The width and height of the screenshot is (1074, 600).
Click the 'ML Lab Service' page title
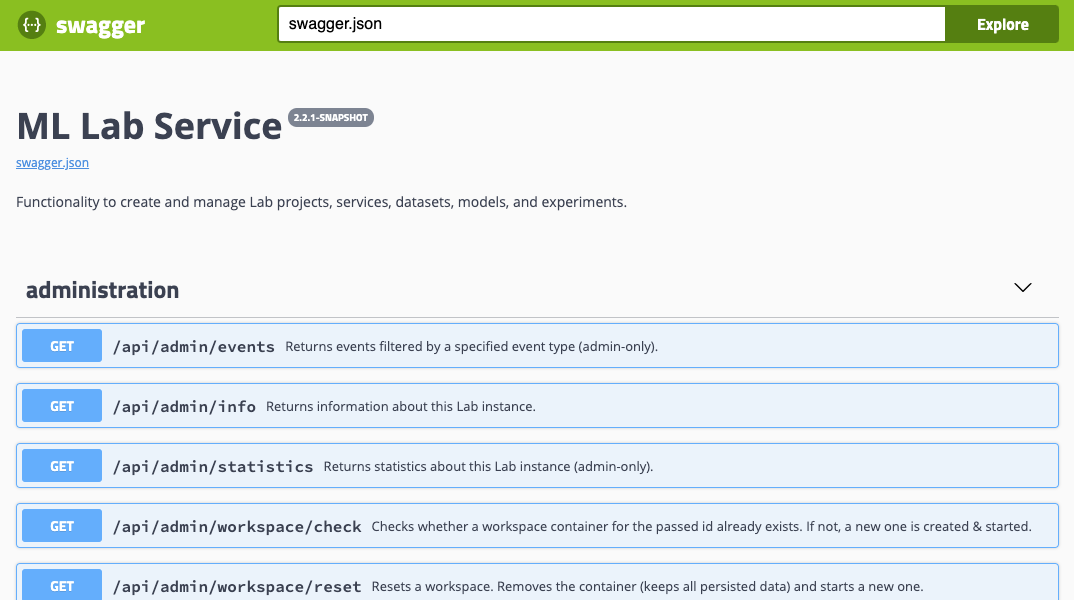tap(149, 126)
